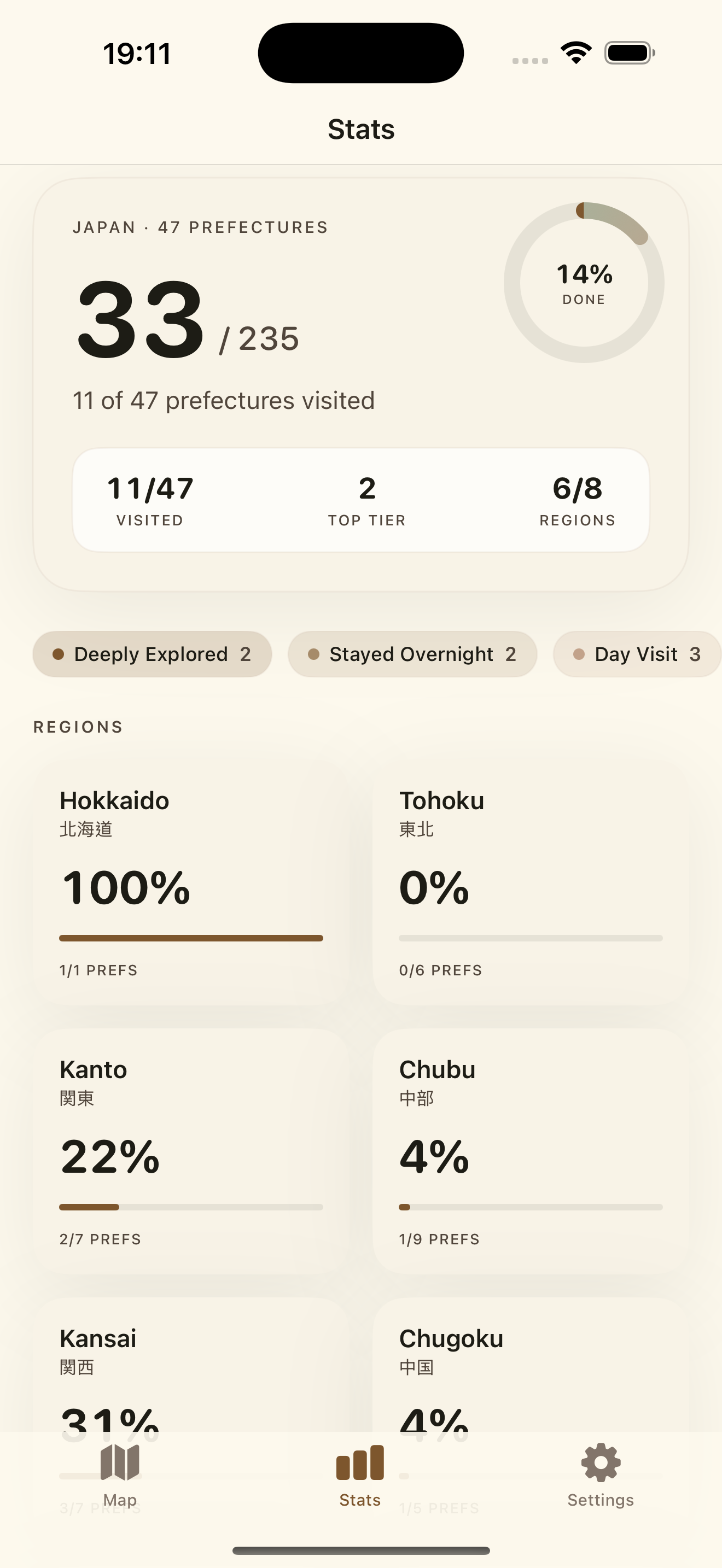Tap the battery status icon
This screenshot has width=722, height=1568.
tap(630, 53)
